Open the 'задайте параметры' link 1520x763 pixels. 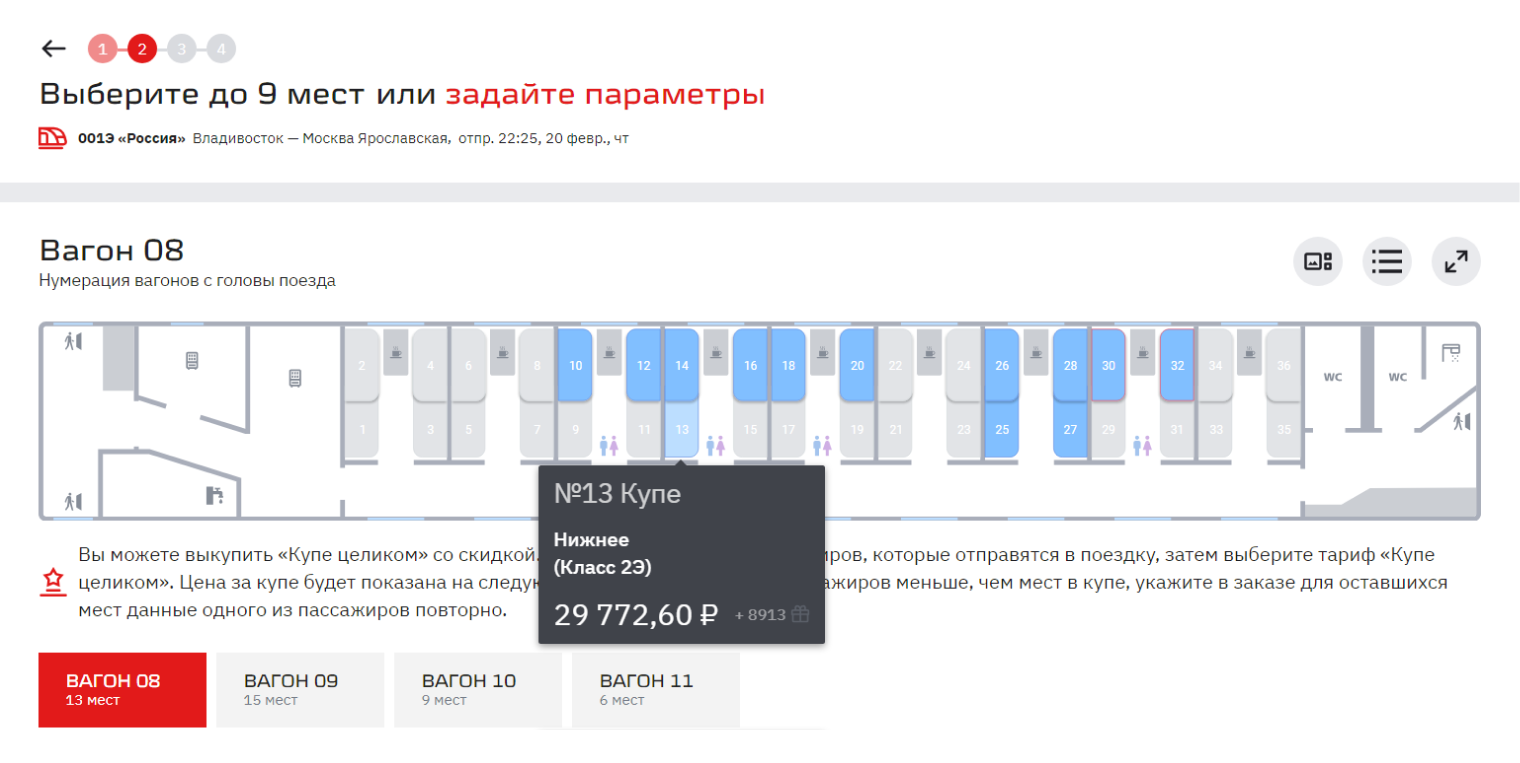(x=605, y=95)
